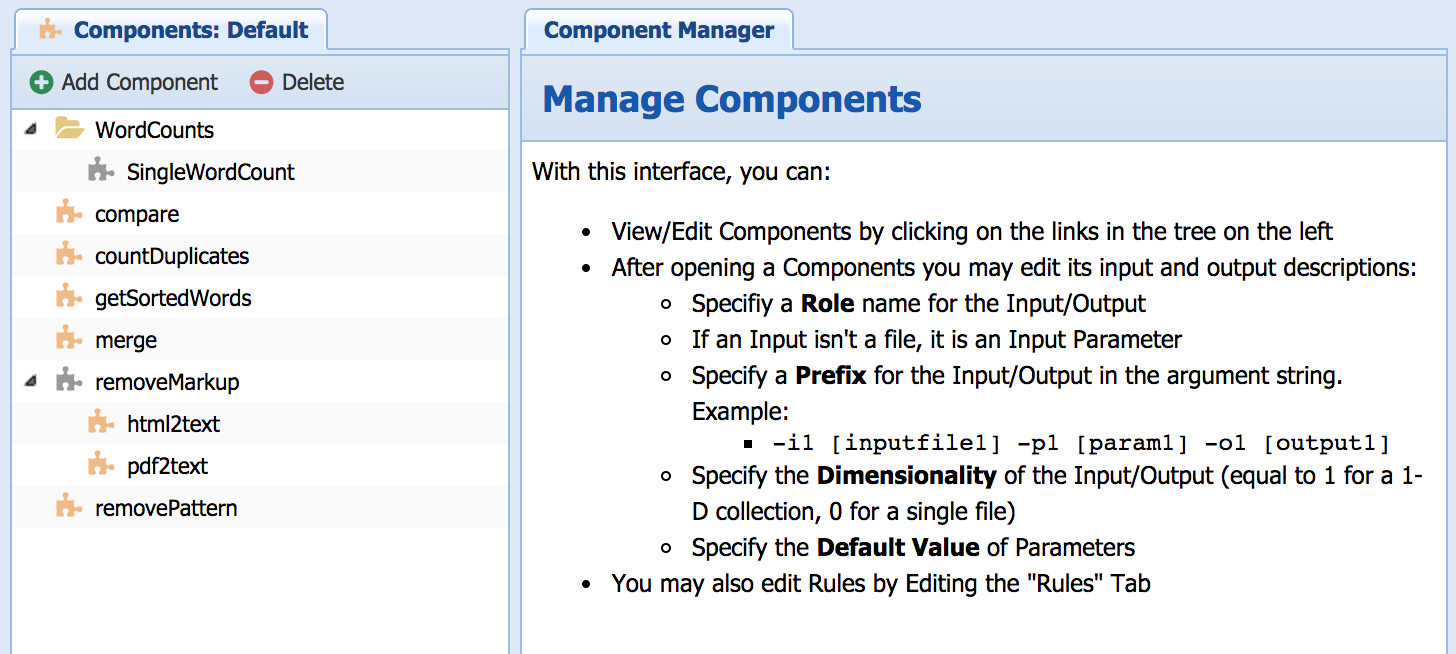
Task: Select SingleWordCount in the tree
Action: [x=210, y=172]
